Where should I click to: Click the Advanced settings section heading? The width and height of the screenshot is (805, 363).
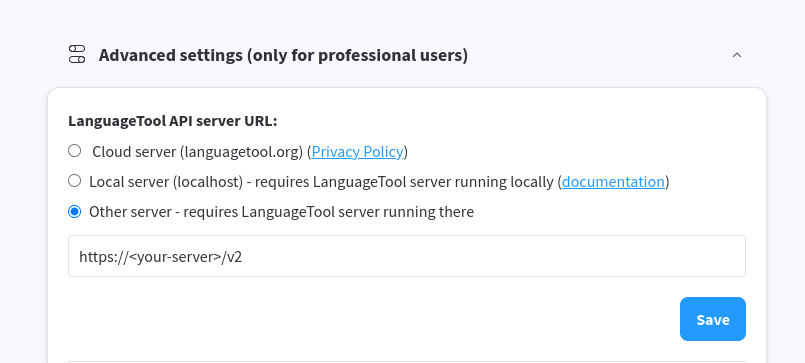(x=283, y=55)
